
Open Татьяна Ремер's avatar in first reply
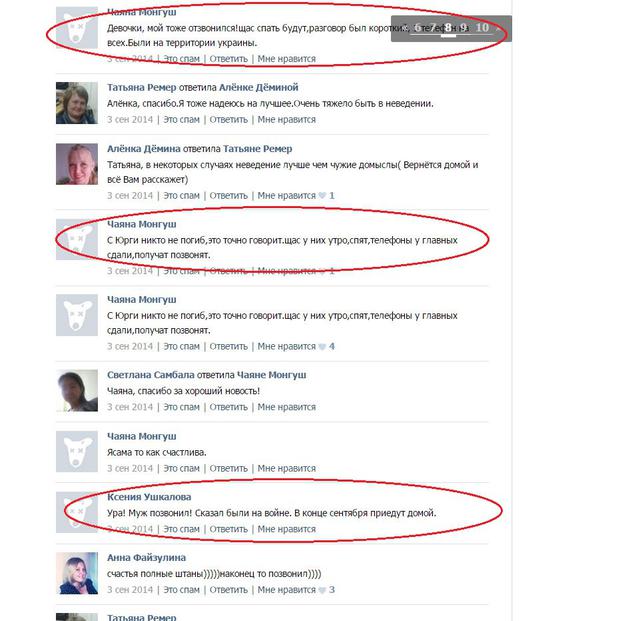click(x=77, y=103)
